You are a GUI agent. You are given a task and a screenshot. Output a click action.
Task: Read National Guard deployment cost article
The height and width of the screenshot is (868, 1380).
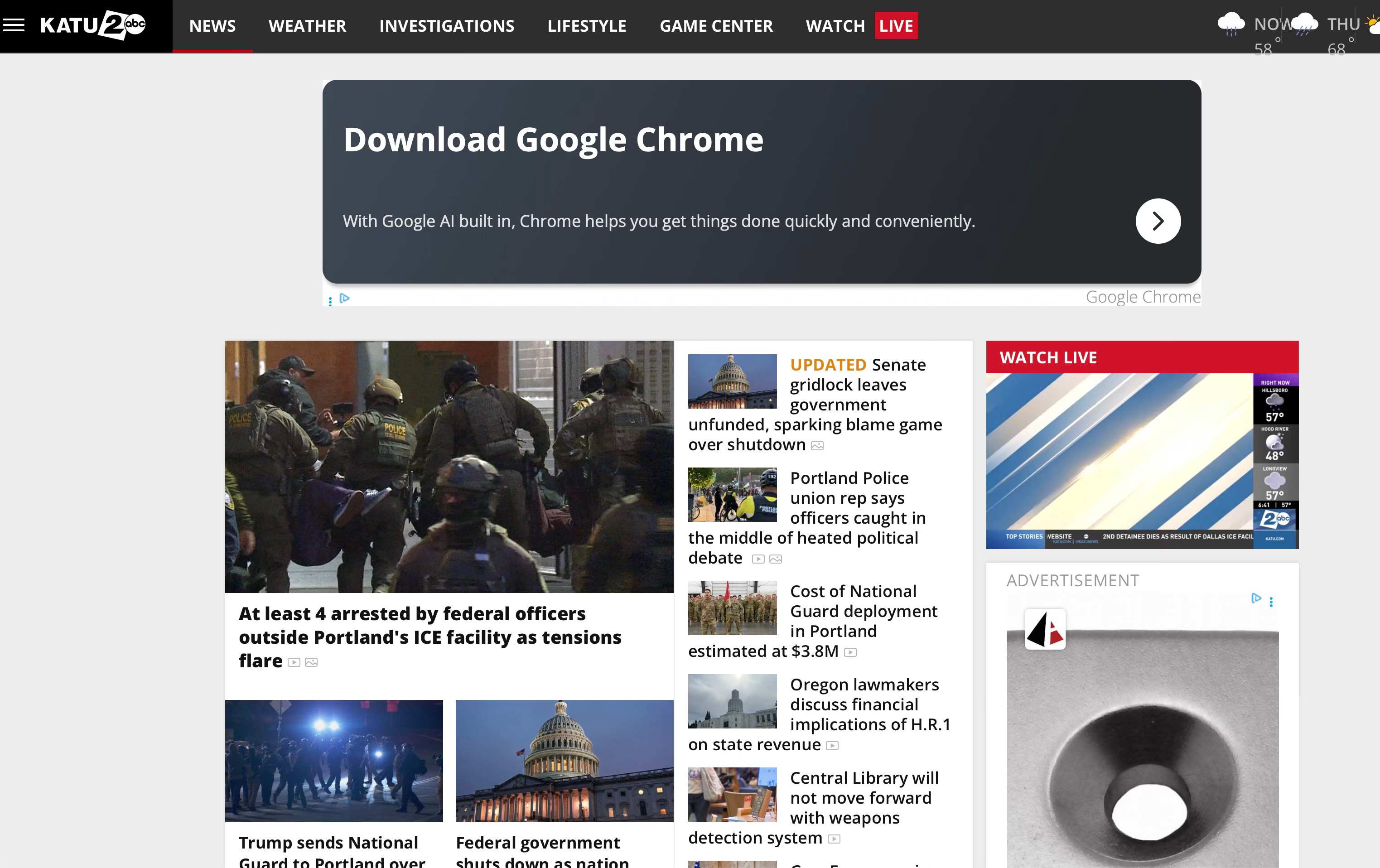click(x=863, y=611)
